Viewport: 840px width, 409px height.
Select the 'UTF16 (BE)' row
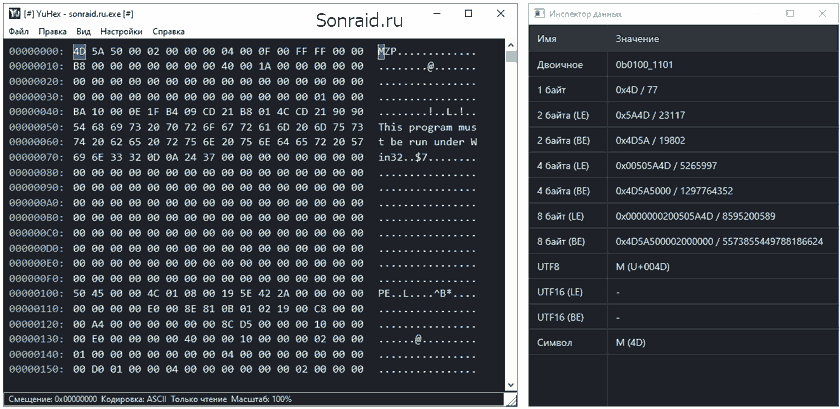(x=684, y=317)
